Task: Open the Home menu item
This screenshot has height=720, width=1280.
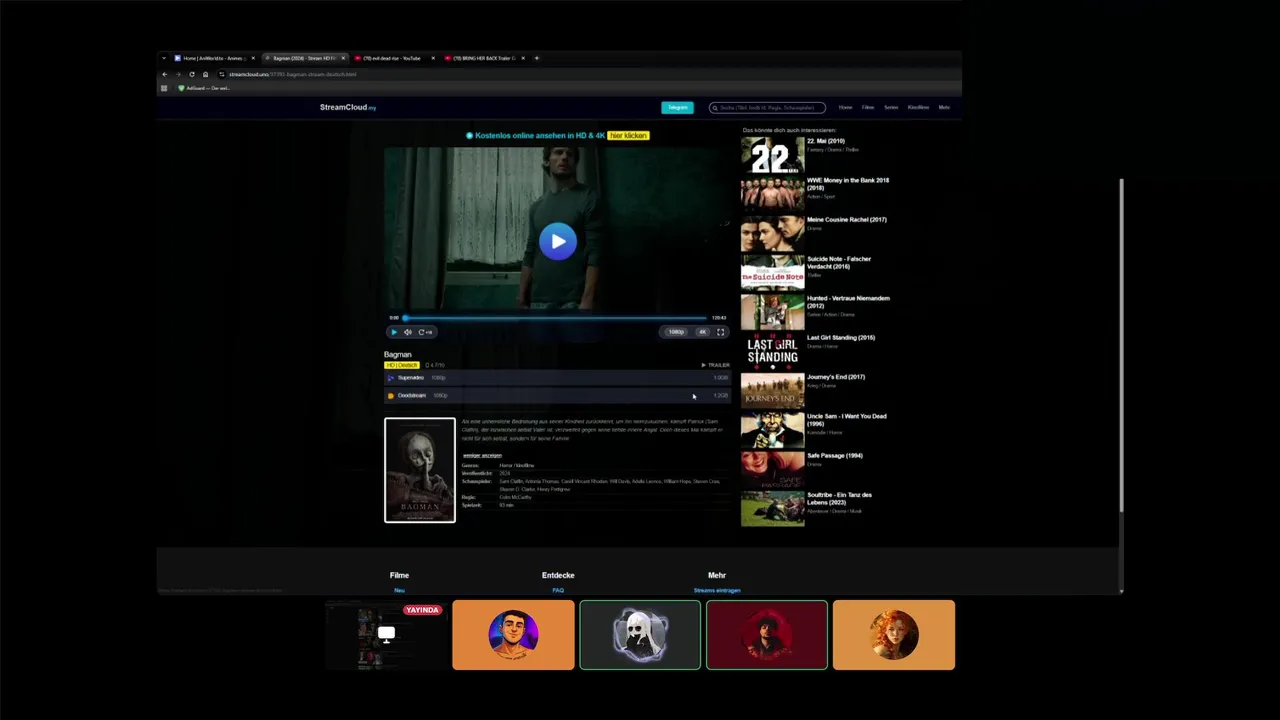Action: (x=846, y=107)
